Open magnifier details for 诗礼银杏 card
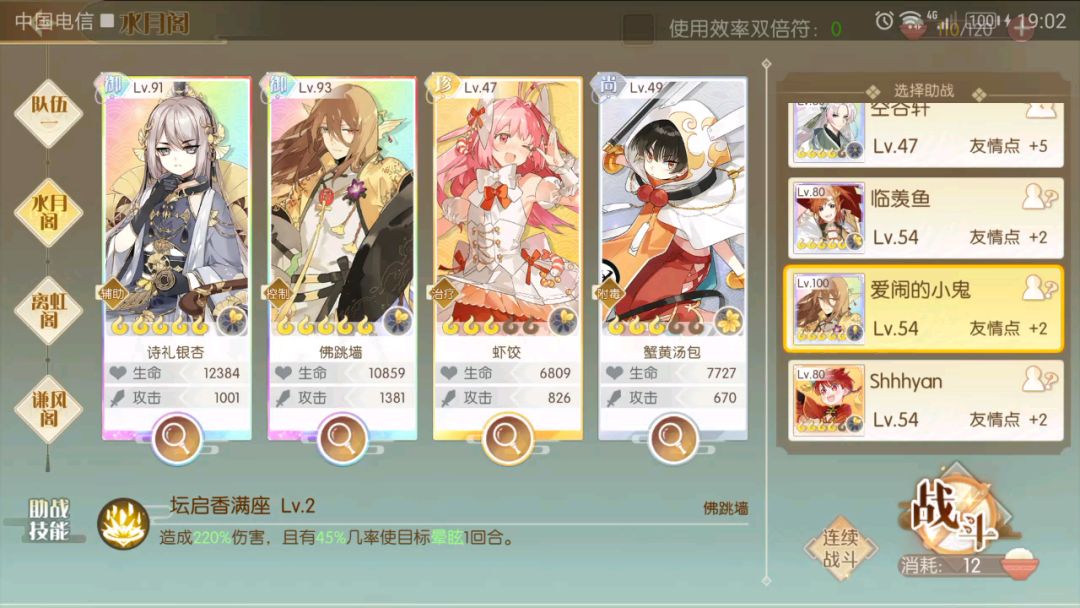The image size is (1080, 608). tap(177, 437)
